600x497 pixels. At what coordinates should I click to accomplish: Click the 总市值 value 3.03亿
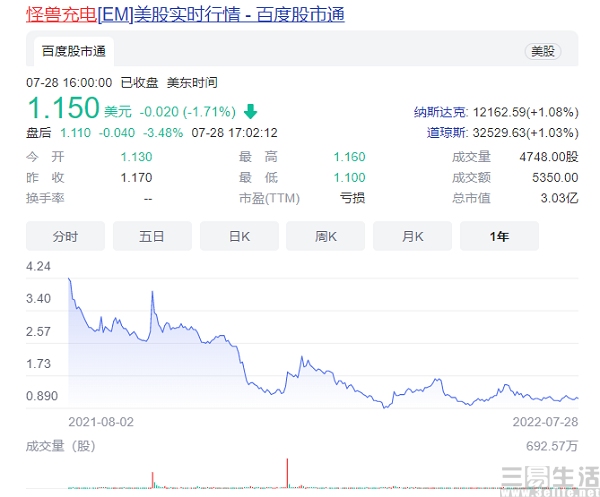click(x=559, y=198)
